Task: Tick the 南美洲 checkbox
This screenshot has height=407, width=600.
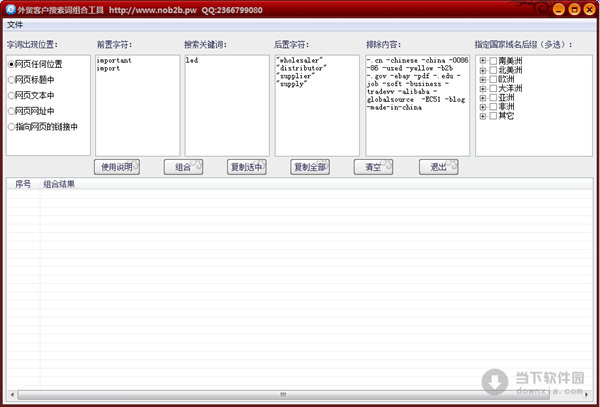Action: pyautogui.click(x=493, y=60)
